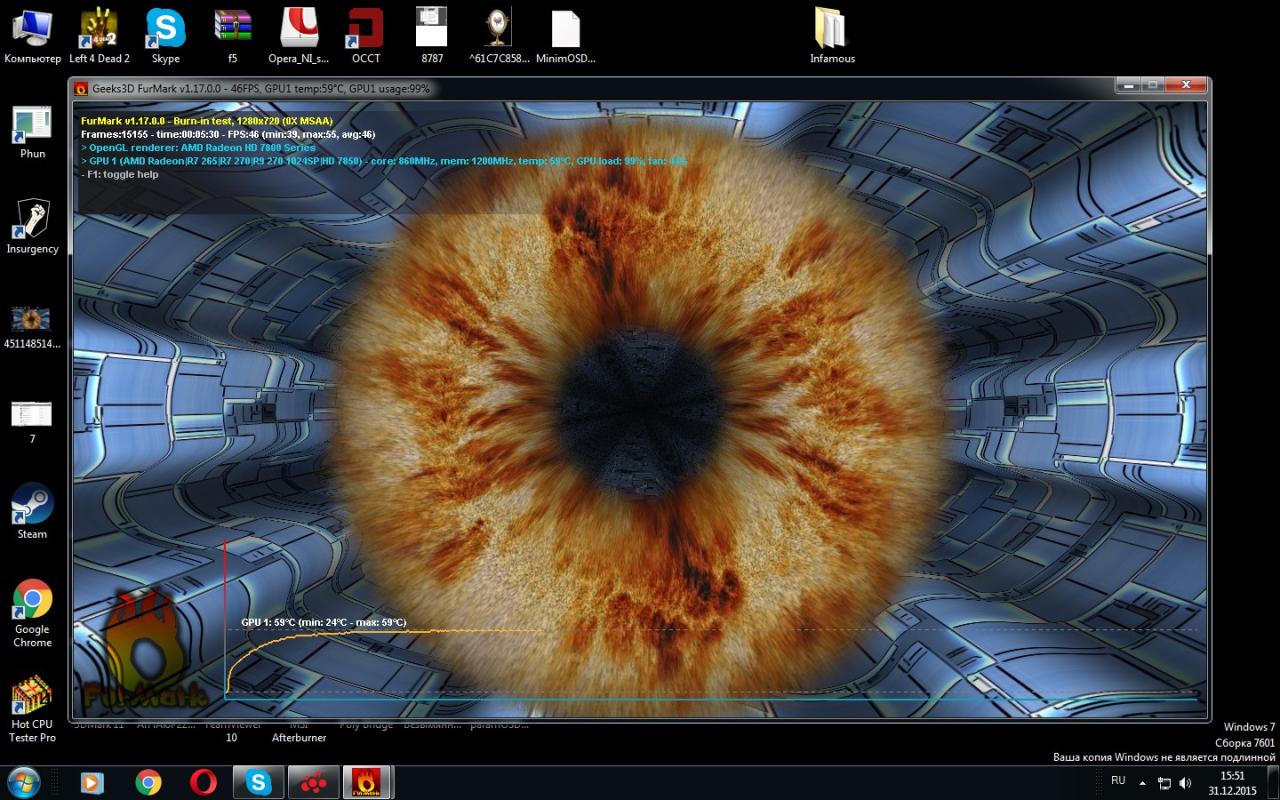This screenshot has width=1280, height=800.
Task: Switch to the Skype taskbar window
Action: pyautogui.click(x=258, y=782)
